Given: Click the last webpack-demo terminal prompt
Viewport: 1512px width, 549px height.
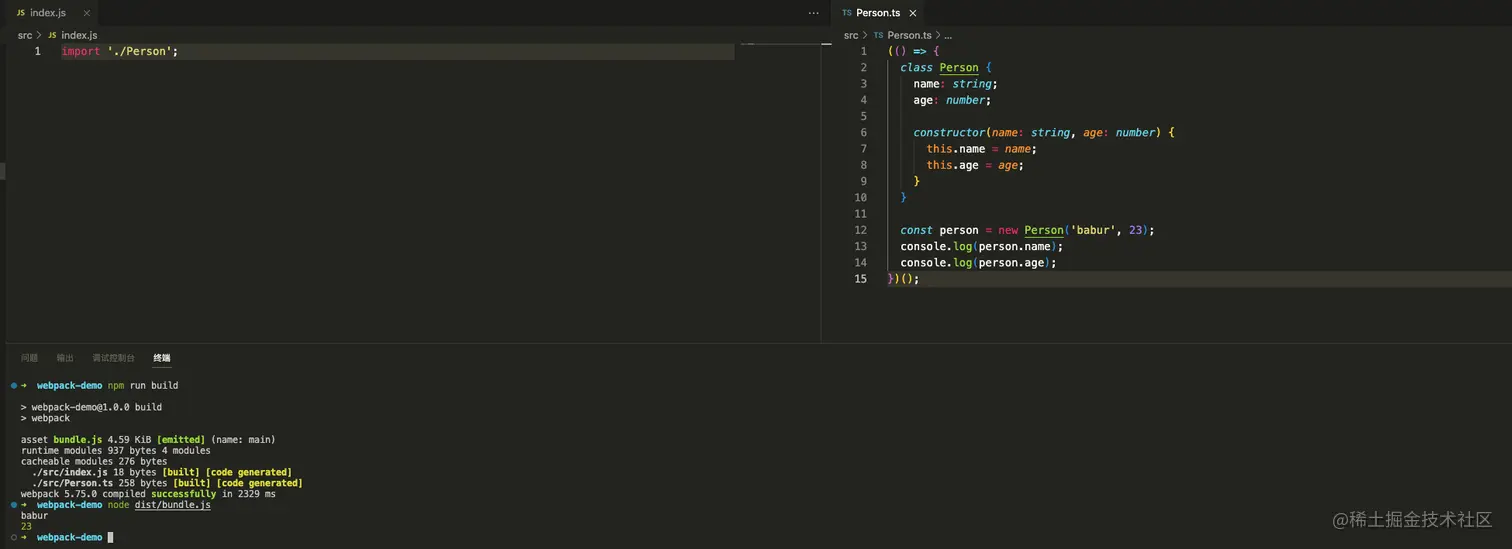Looking at the screenshot, I should 69,537.
